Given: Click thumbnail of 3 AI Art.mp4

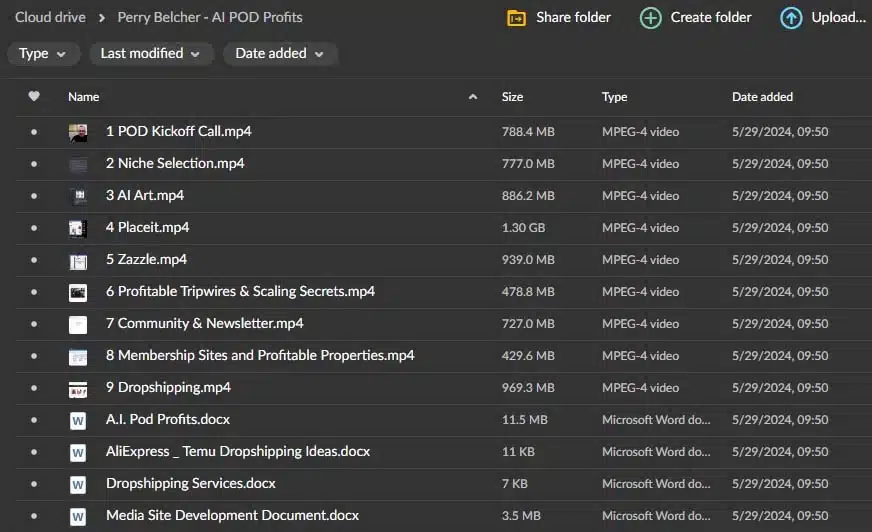Looking at the screenshot, I should (80, 196).
